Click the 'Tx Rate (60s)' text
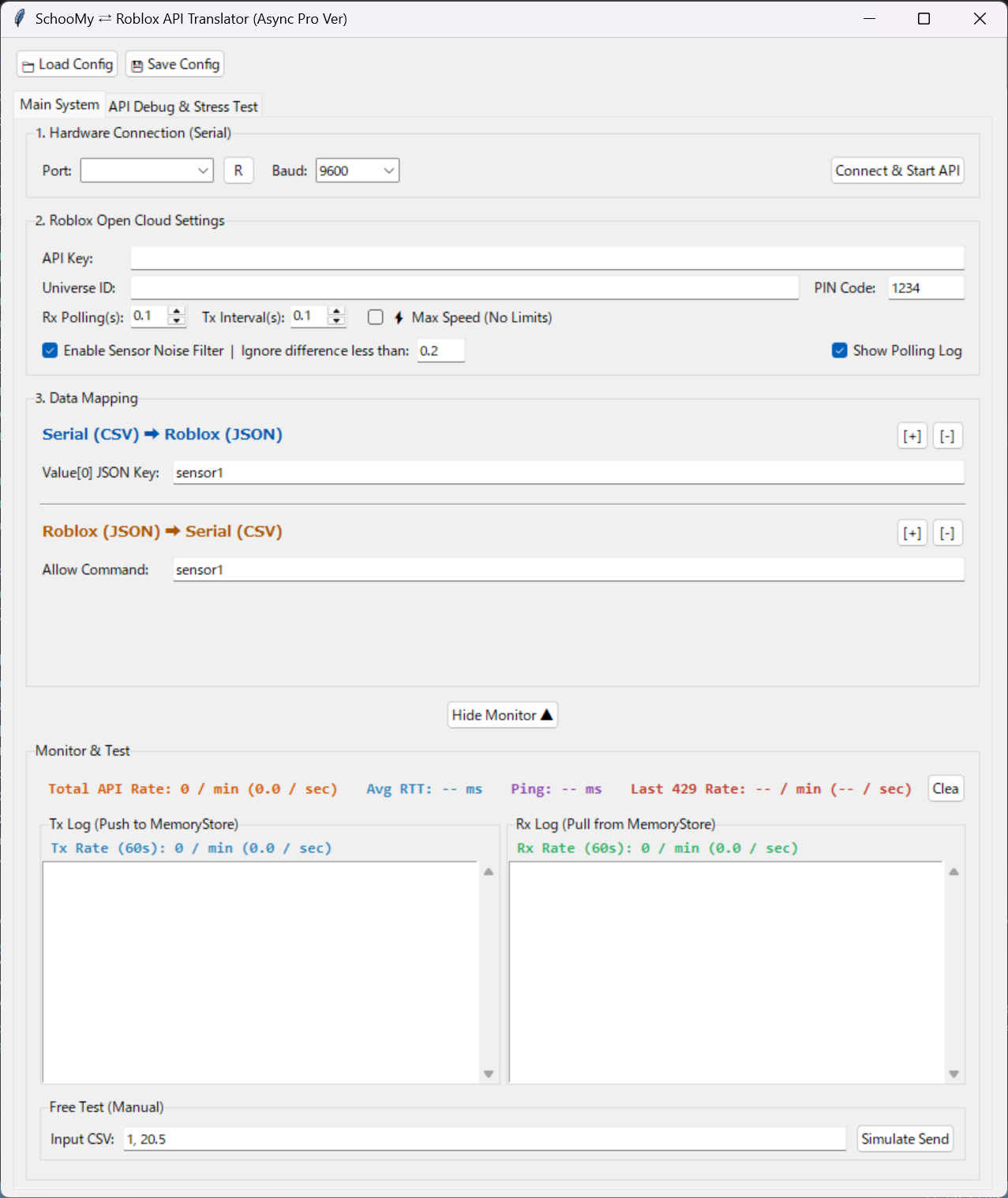 coord(191,848)
